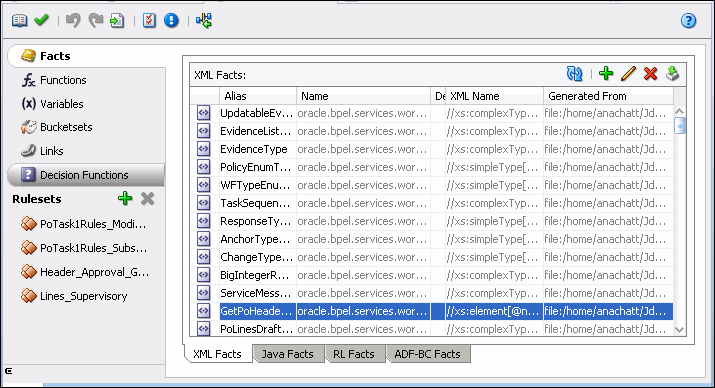Click the green checkmark validate icon
The height and width of the screenshot is (388, 715).
[41, 20]
